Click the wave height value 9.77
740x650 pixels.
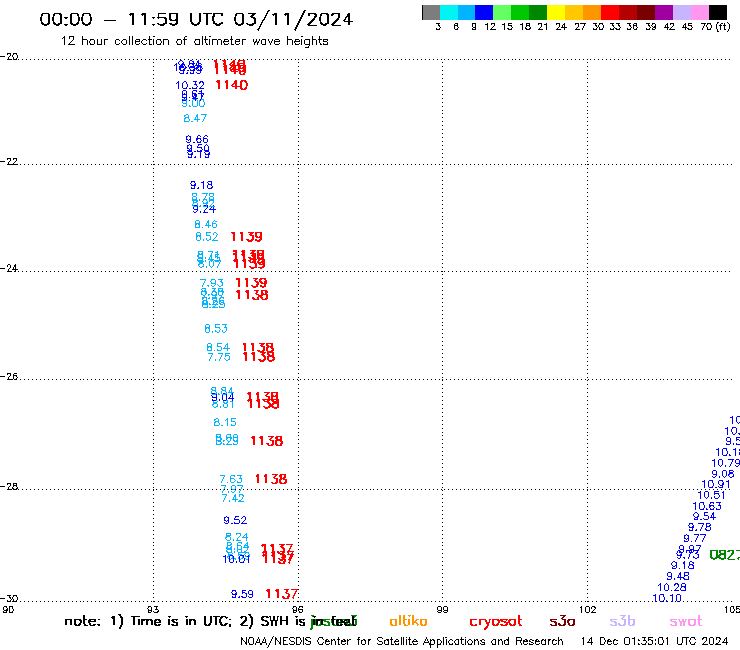695,538
